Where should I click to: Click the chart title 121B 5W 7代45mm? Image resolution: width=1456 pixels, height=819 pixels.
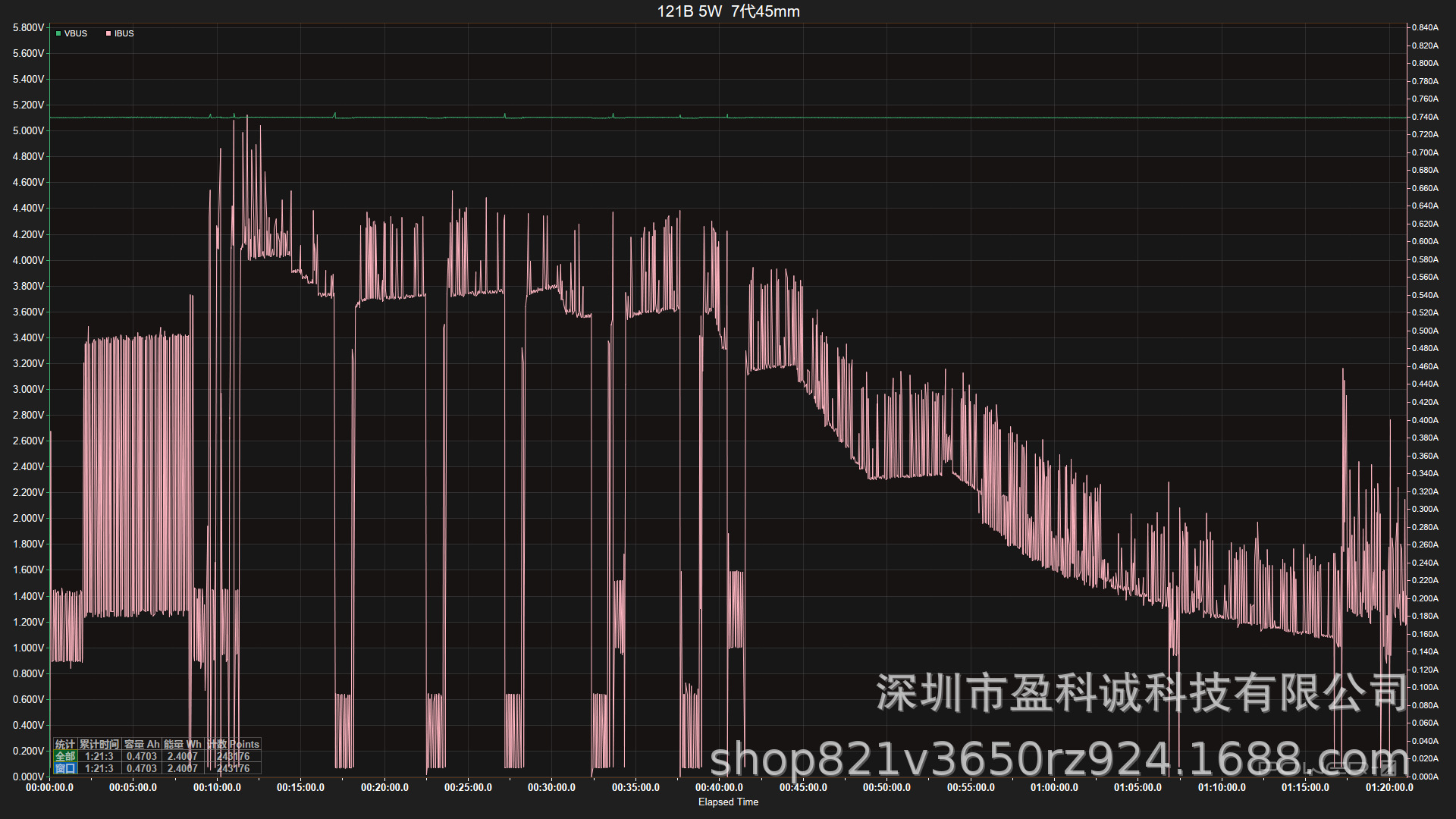coord(728,11)
